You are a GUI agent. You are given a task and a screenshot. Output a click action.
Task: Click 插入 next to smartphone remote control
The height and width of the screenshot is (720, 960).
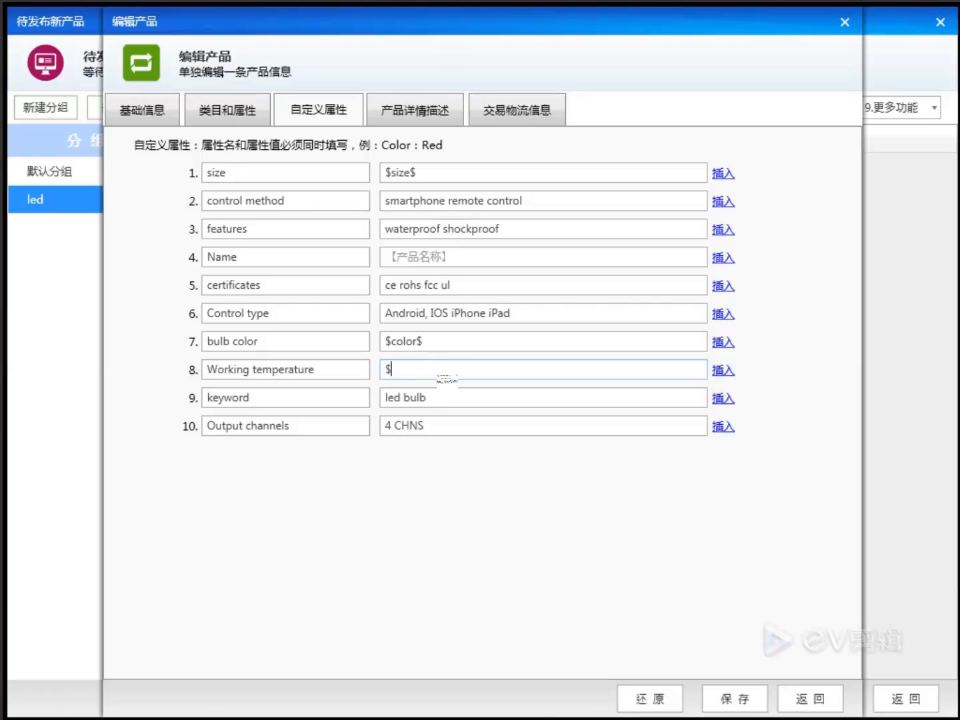(x=723, y=201)
